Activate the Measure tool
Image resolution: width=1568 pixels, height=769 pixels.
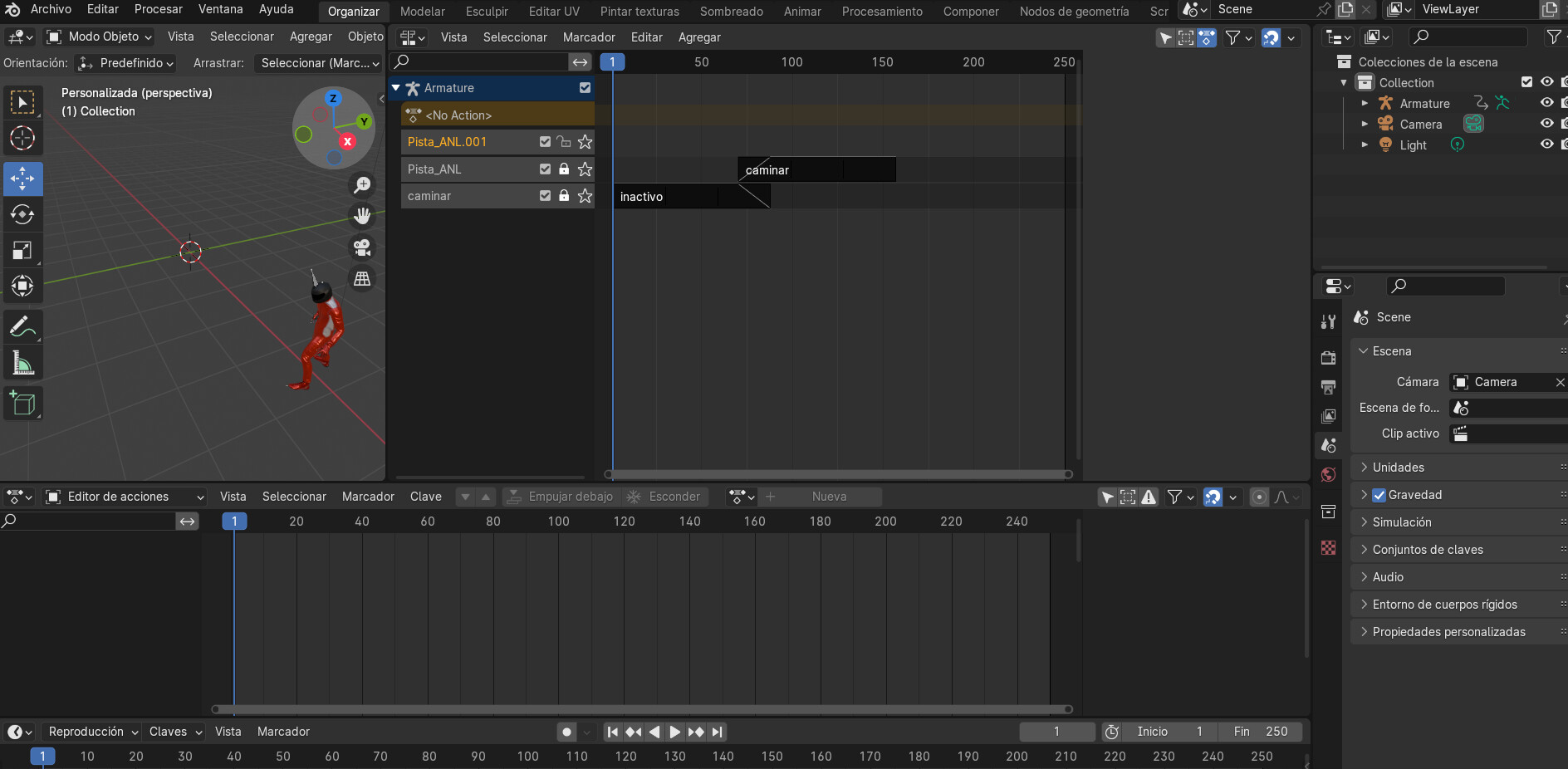[x=22, y=362]
